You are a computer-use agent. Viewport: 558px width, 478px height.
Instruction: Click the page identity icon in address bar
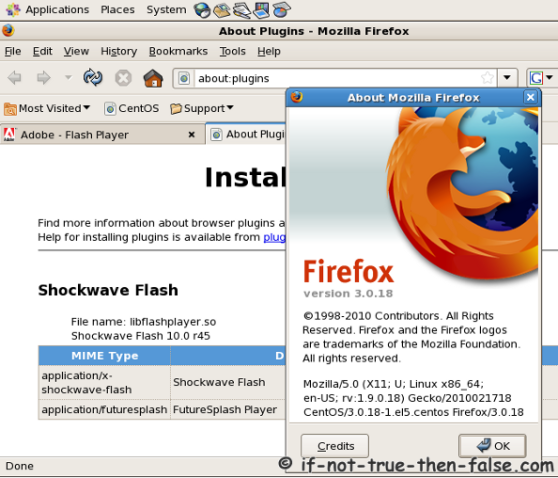click(x=184, y=78)
